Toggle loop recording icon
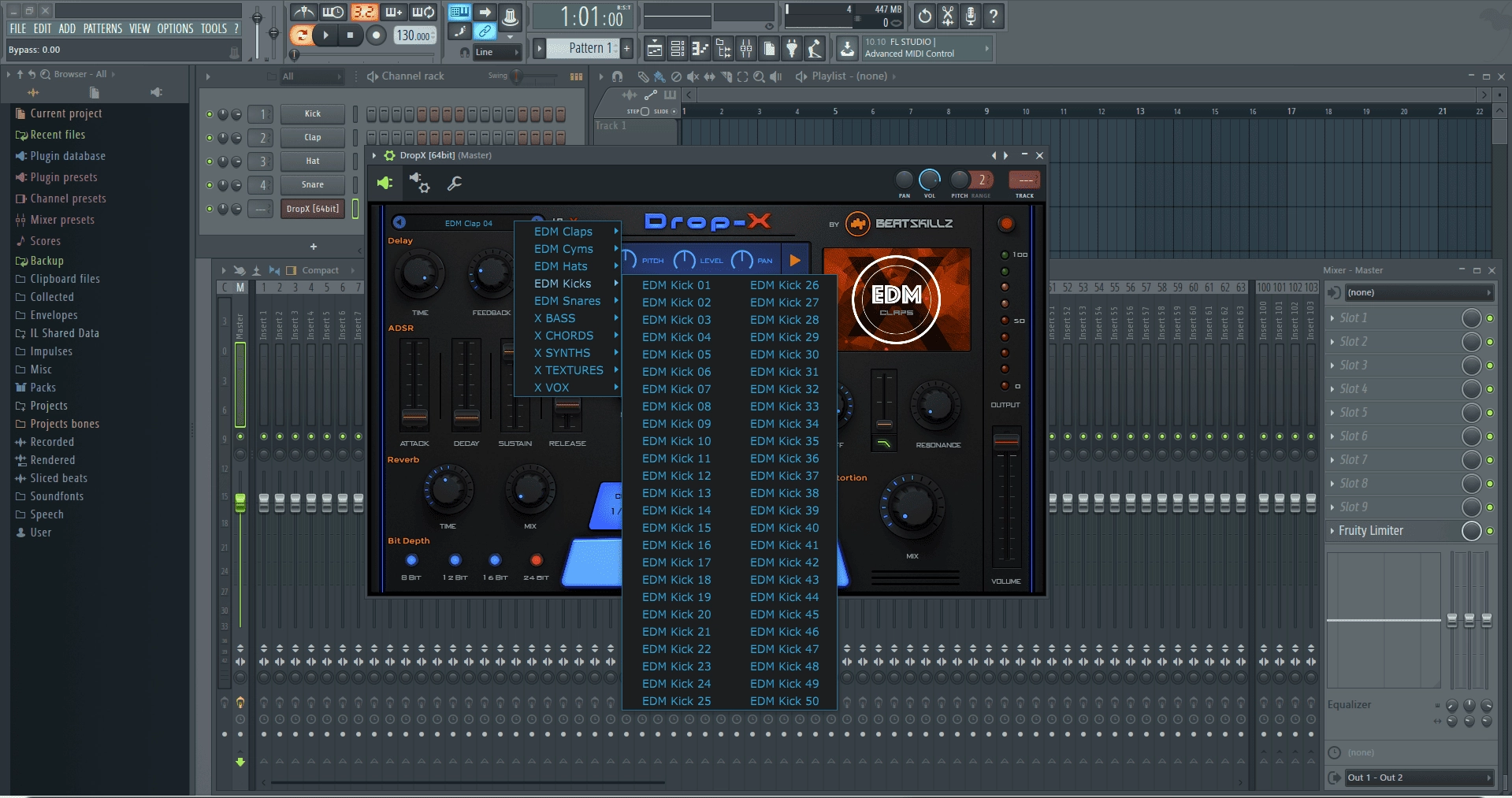 (423, 13)
